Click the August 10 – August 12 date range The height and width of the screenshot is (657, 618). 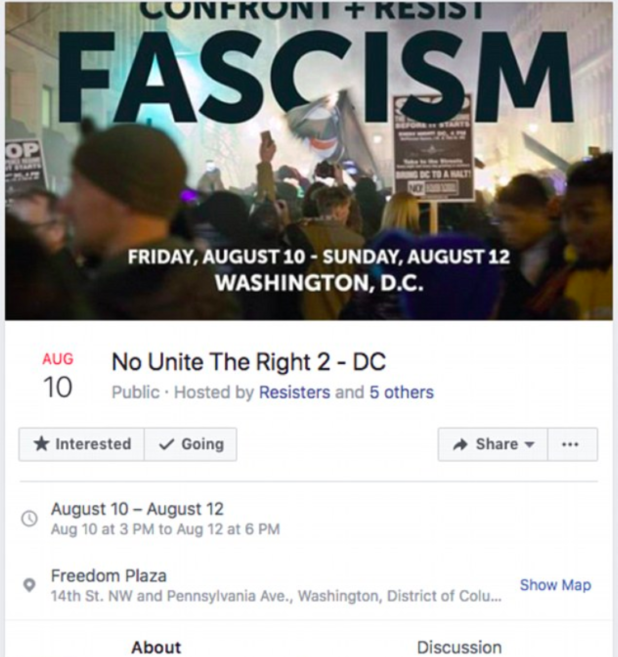138,510
